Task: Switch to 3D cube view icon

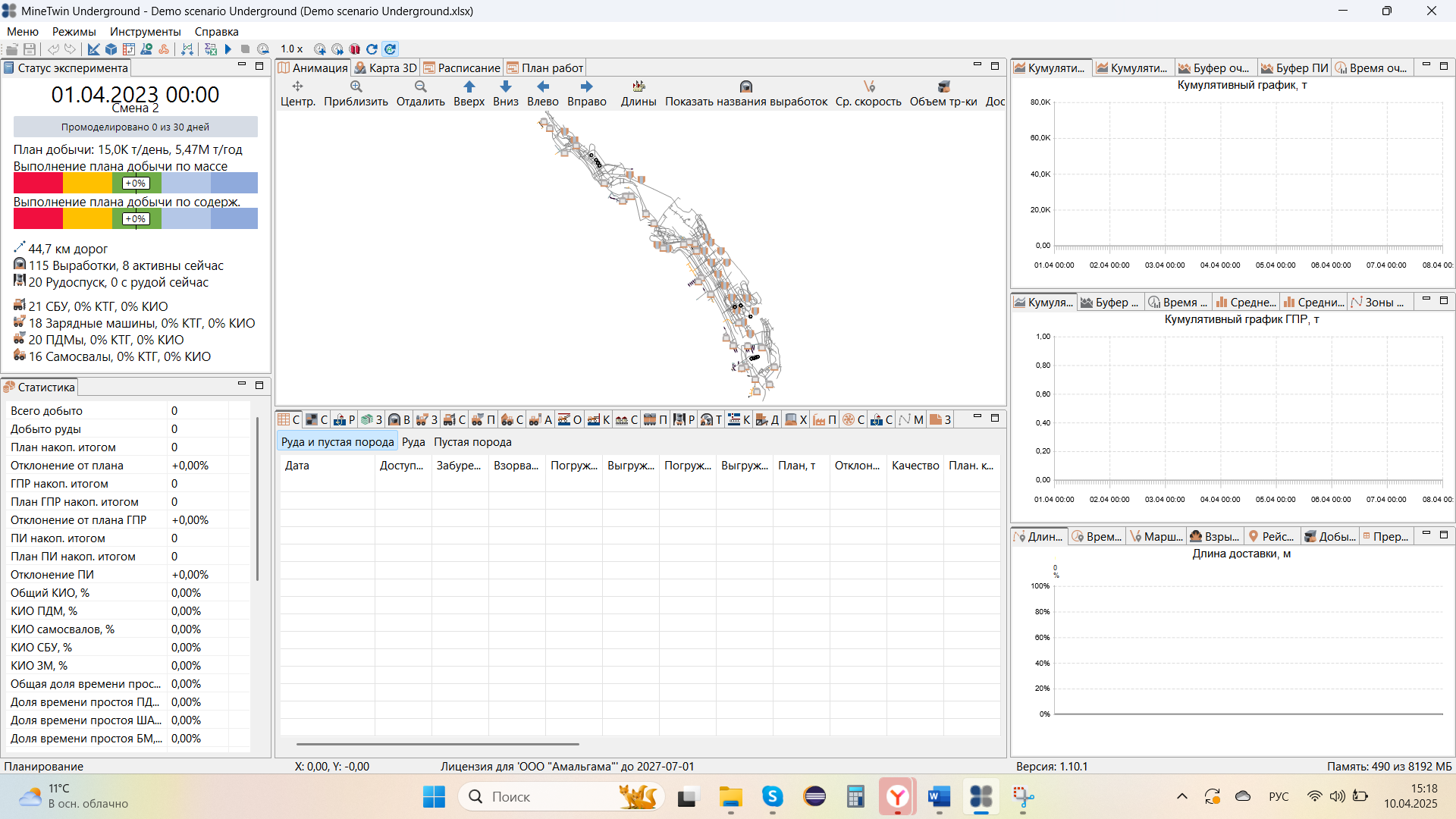Action: pyautogui.click(x=111, y=49)
